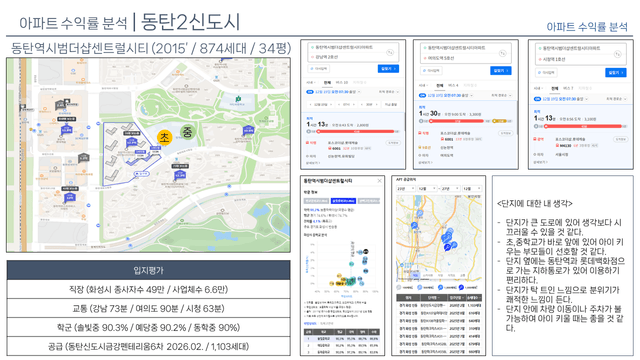Open 상세보기 link in Gangnam route result
The width and height of the screenshot is (640, 360).
point(313,163)
